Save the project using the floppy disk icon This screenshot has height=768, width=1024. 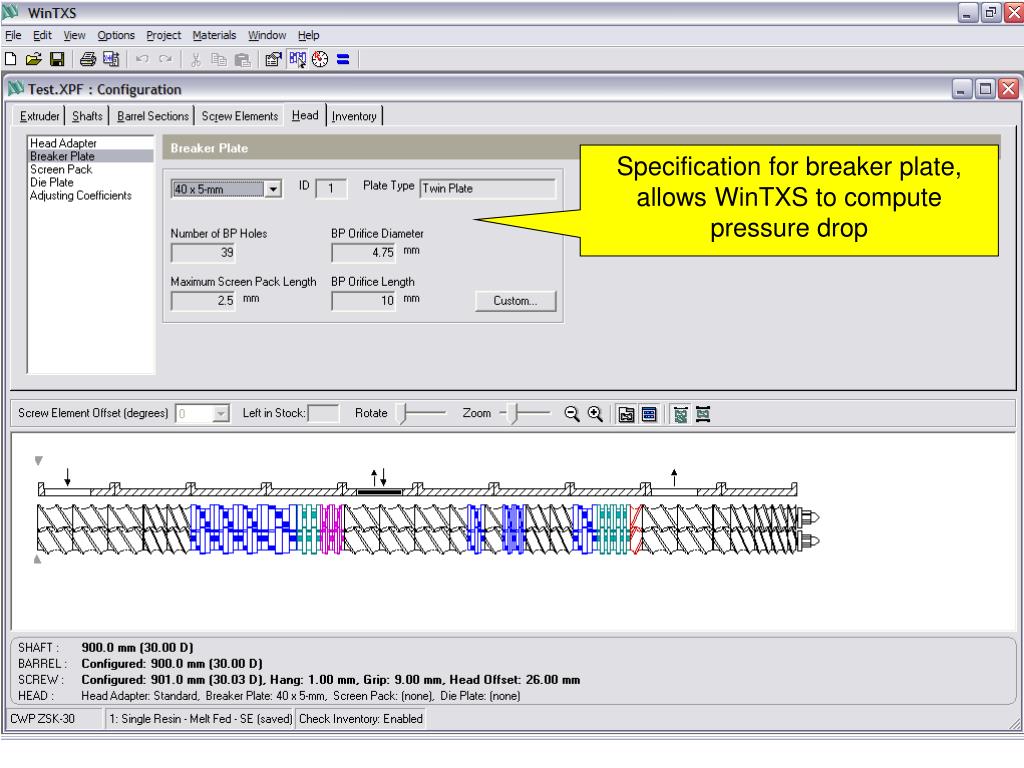click(57, 59)
